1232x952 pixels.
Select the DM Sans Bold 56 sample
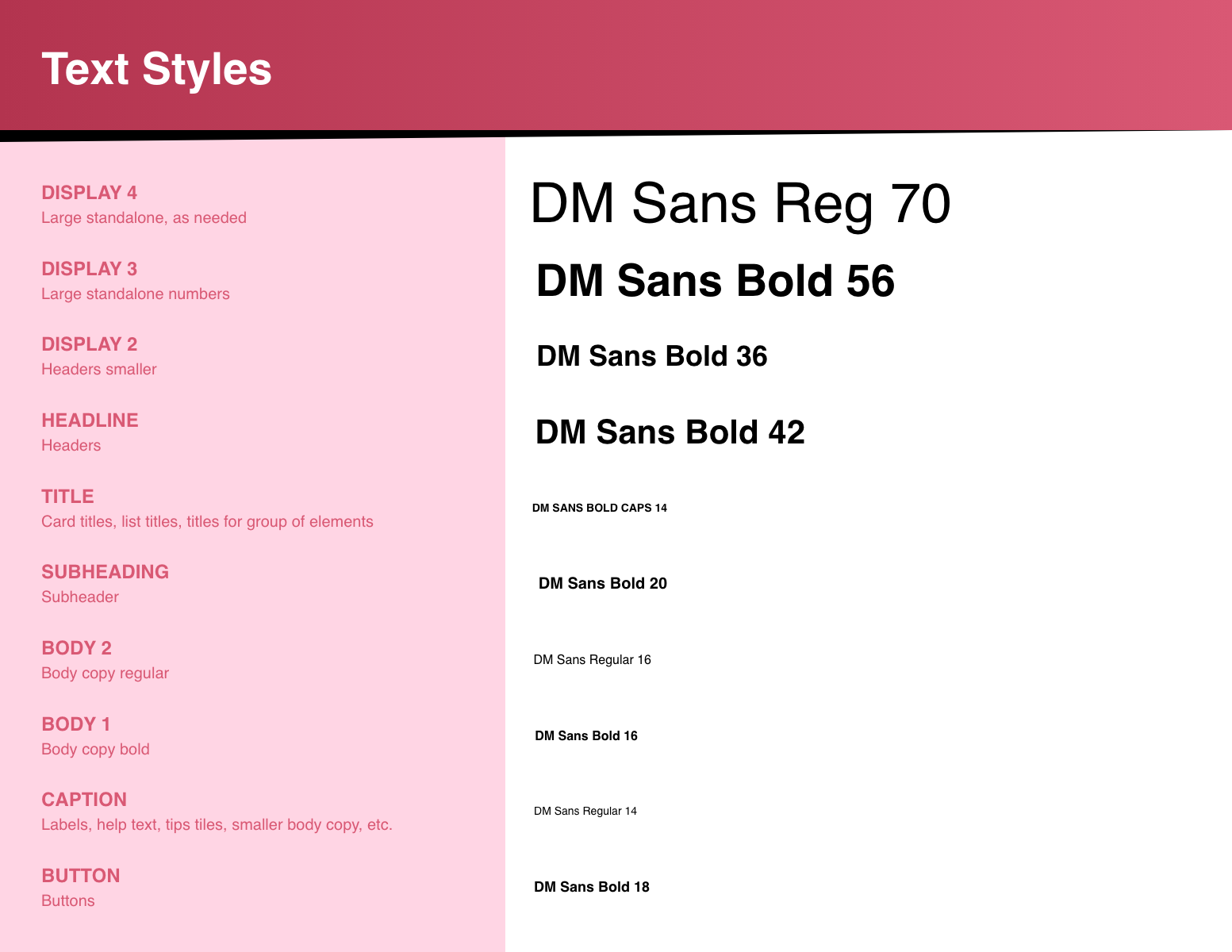pyautogui.click(x=716, y=281)
